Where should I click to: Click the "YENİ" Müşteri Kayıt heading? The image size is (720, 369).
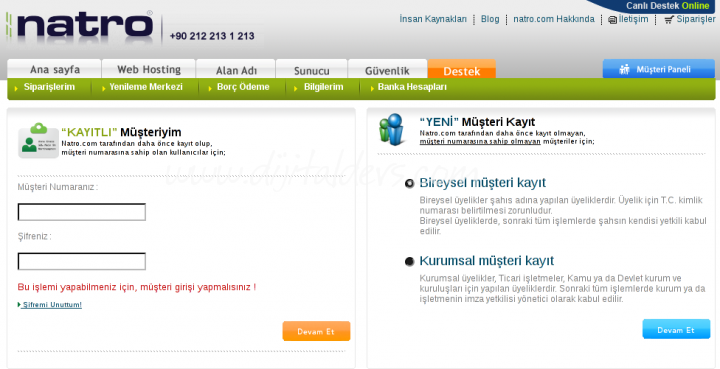(x=478, y=122)
